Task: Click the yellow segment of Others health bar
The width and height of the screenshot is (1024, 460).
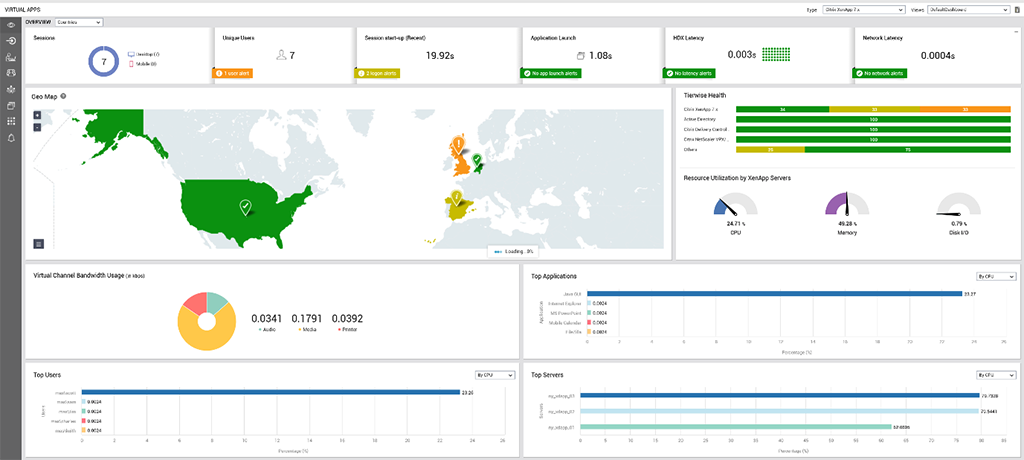Action: coord(770,150)
